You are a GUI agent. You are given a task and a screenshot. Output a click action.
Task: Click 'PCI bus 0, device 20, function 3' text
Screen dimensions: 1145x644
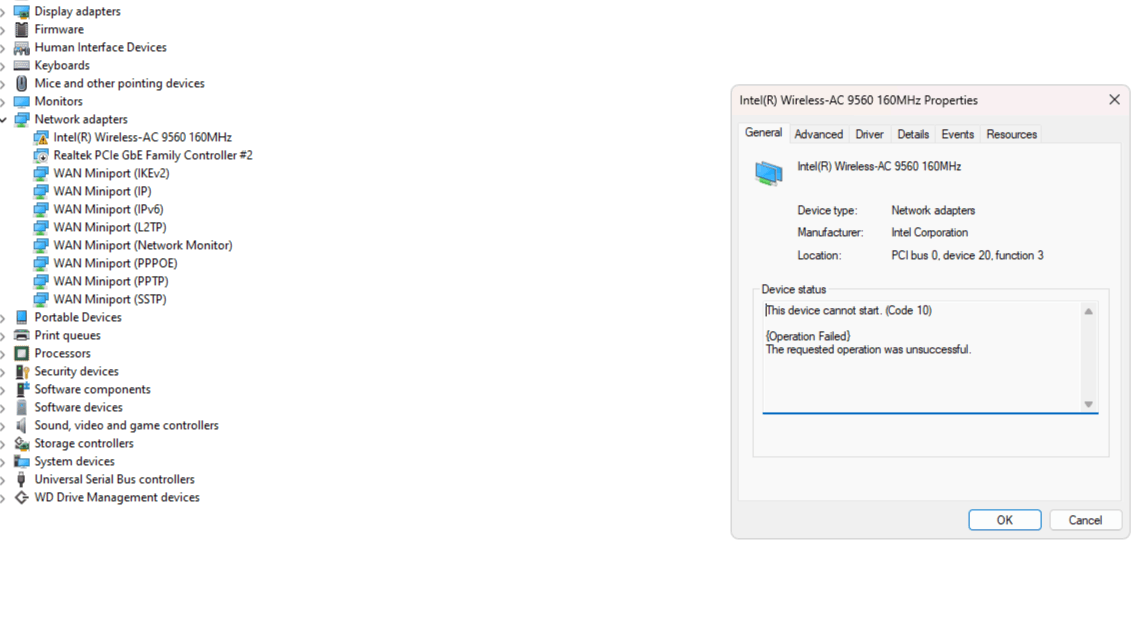tap(967, 256)
